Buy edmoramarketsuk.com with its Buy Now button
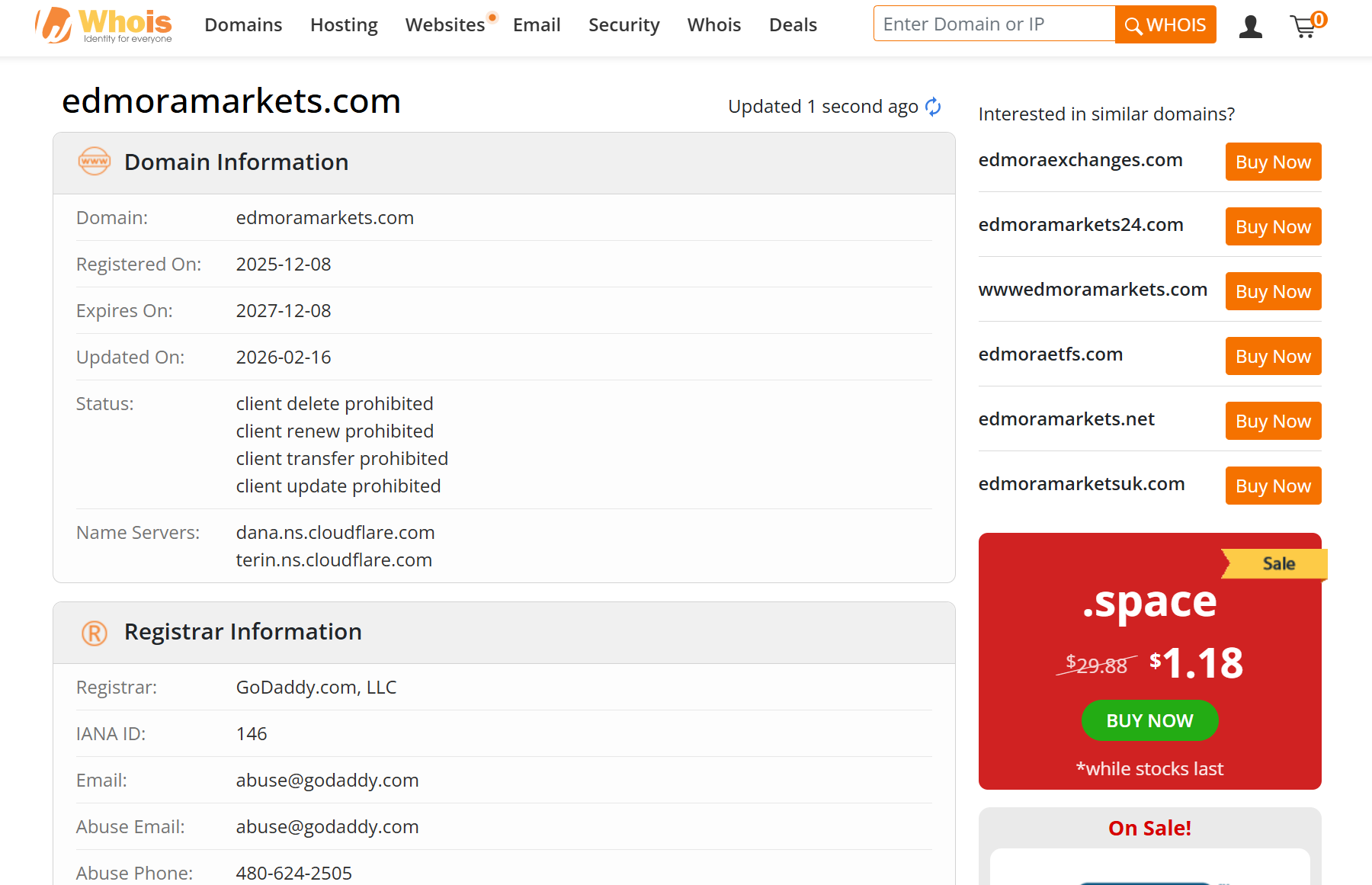This screenshot has width=1372, height=885. pyautogui.click(x=1273, y=486)
